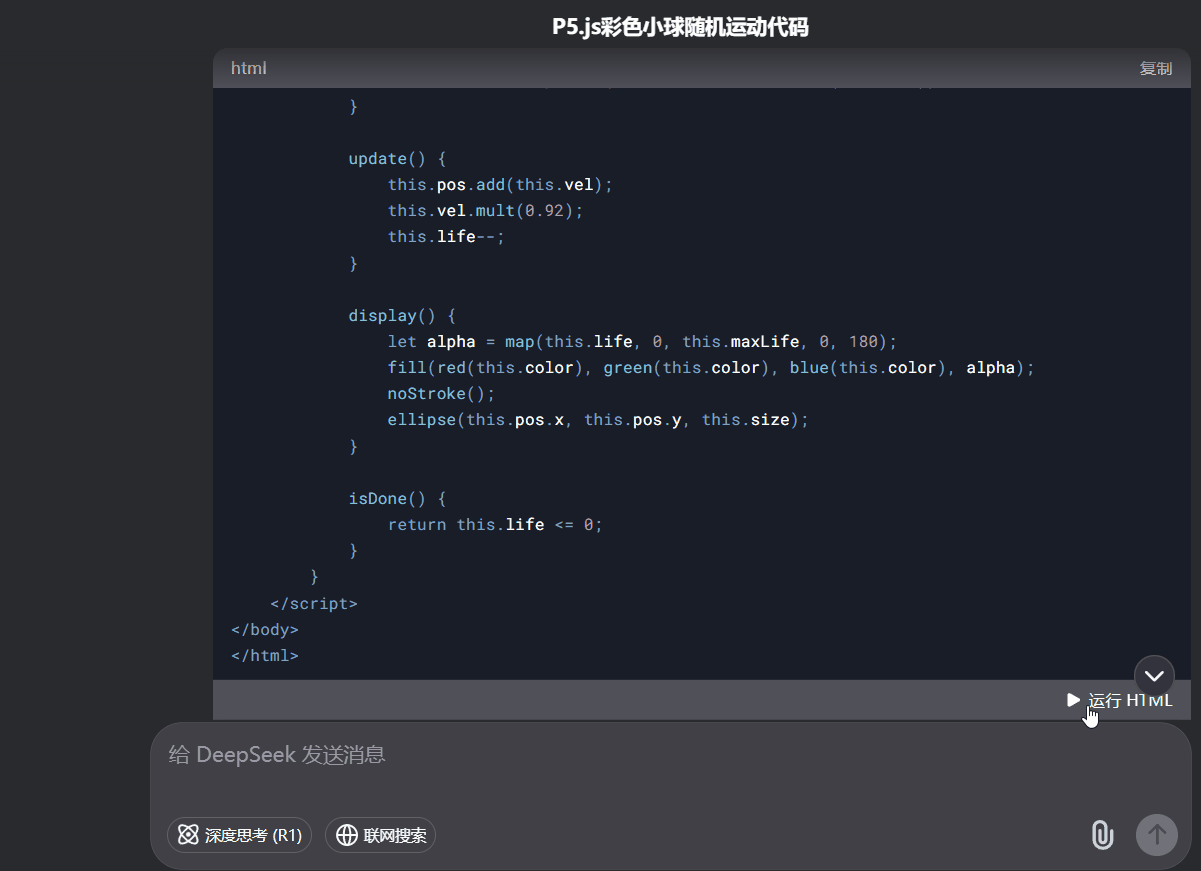Viewport: 1201px width, 871px height.
Task: Click the 给 DeepSeek 发送消息 input field
Action: click(x=670, y=754)
